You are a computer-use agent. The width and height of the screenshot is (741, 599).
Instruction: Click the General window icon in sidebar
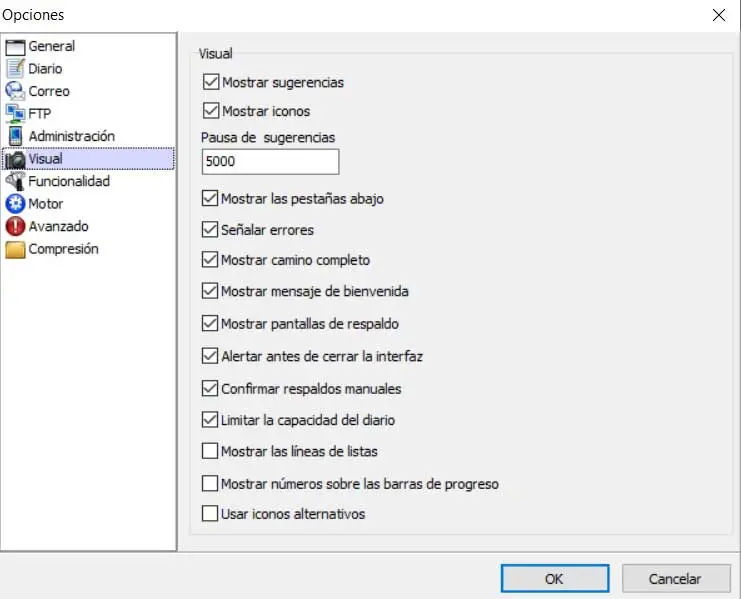[15, 46]
